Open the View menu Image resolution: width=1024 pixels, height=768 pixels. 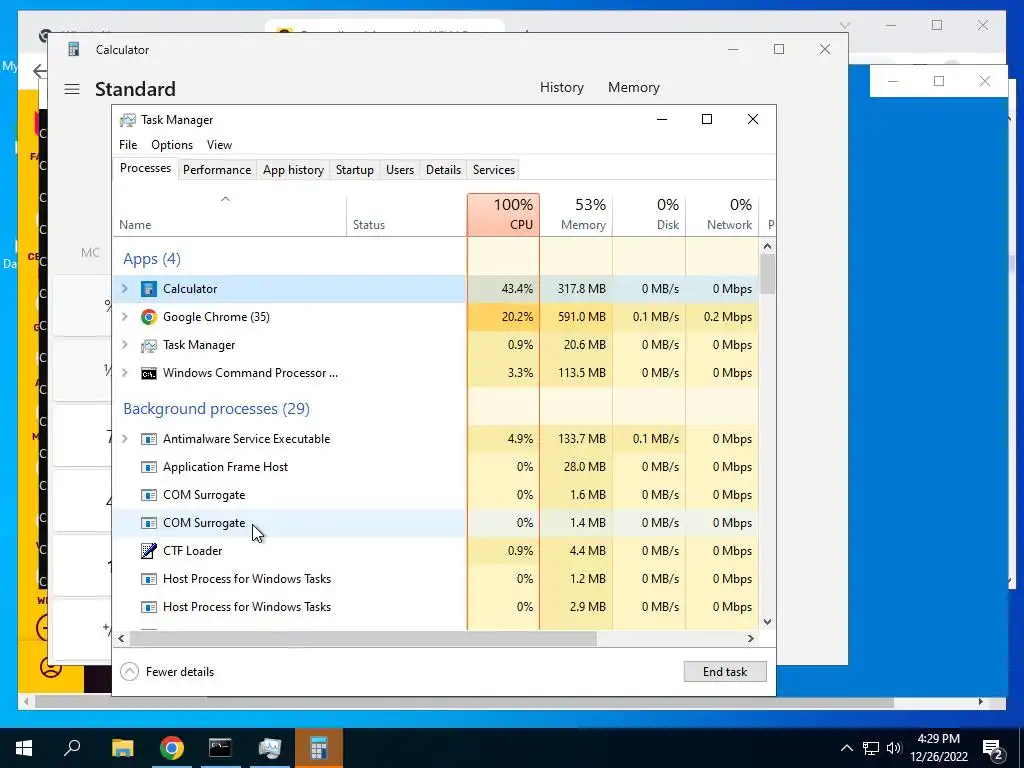(219, 145)
